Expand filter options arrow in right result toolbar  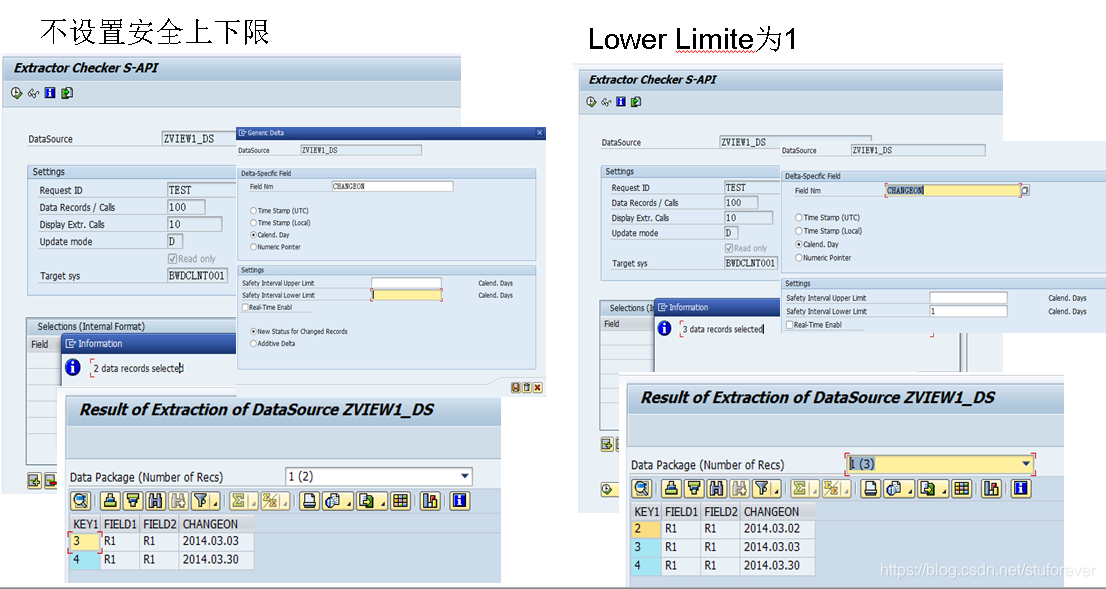[777, 488]
